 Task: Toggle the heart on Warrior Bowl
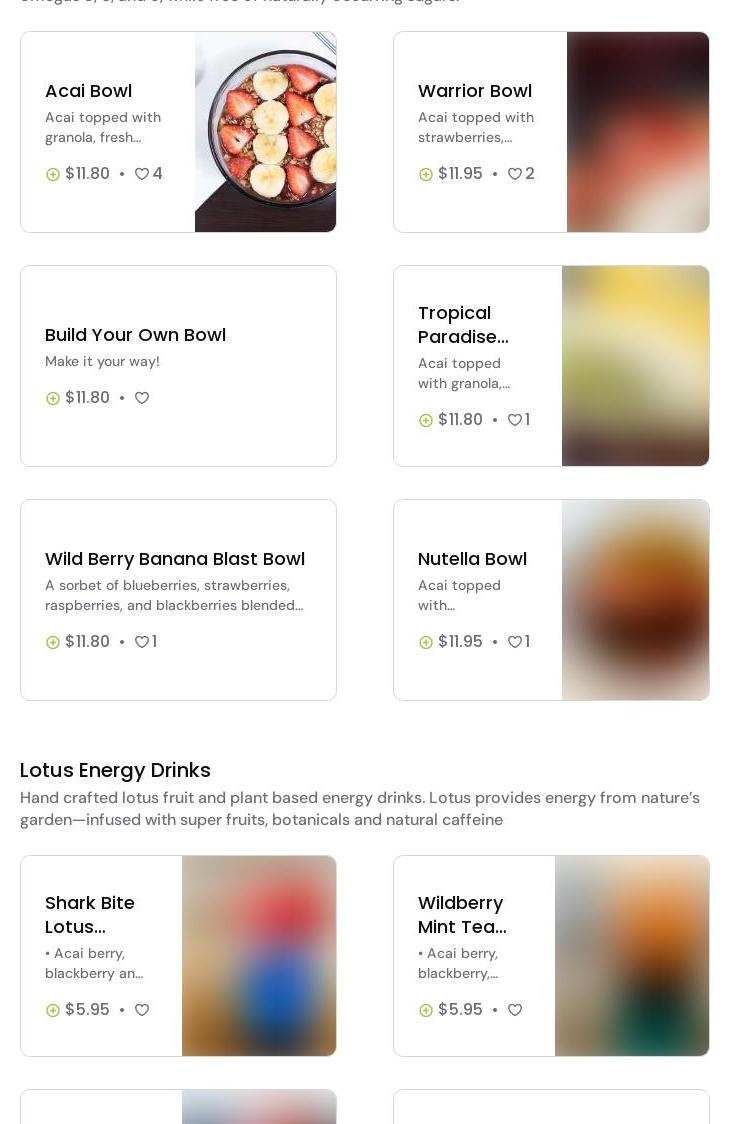click(x=515, y=174)
